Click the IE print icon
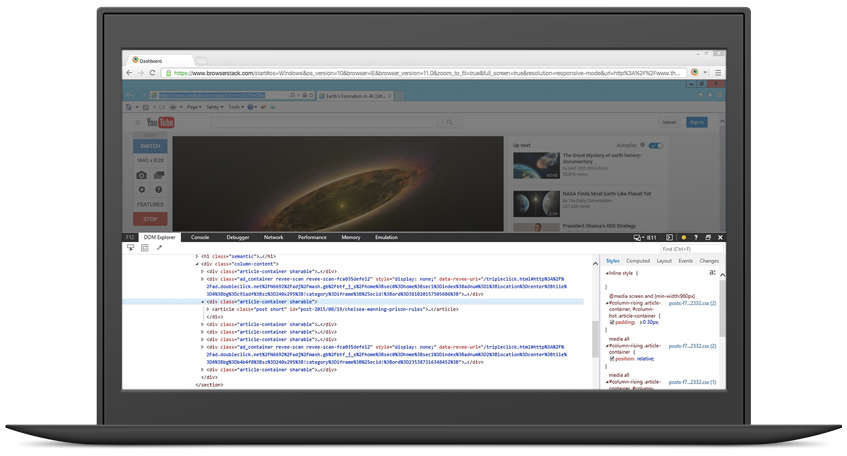 click(173, 107)
